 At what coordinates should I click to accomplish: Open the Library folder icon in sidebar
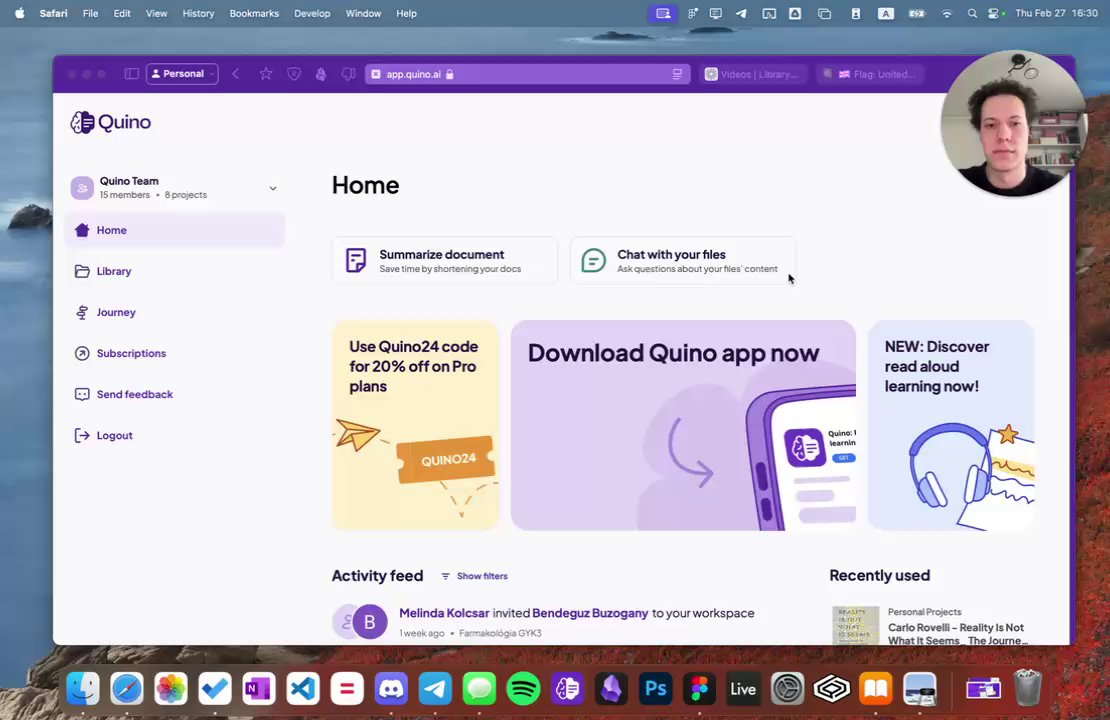tap(82, 271)
